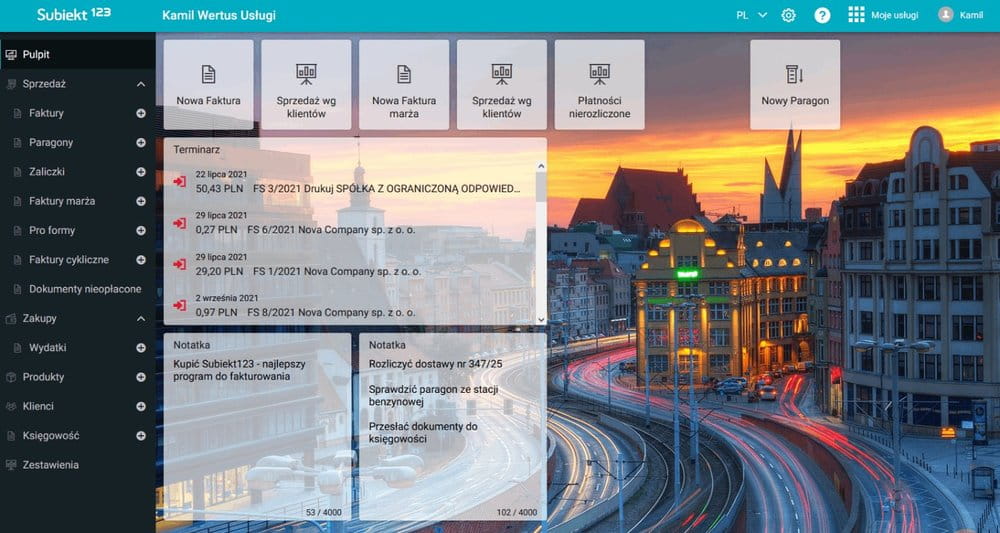This screenshot has width=1000, height=533.
Task: Collapse the Sprzedaż sidebar section
Action: [141, 84]
